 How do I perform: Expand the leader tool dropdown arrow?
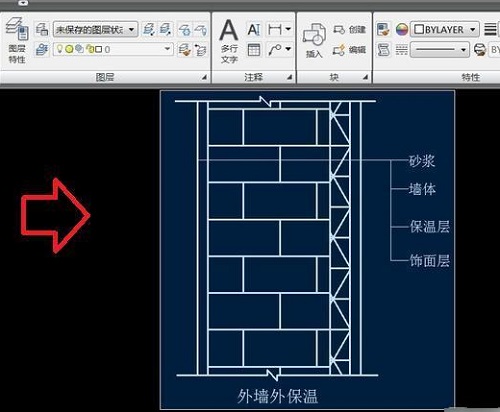(x=288, y=50)
